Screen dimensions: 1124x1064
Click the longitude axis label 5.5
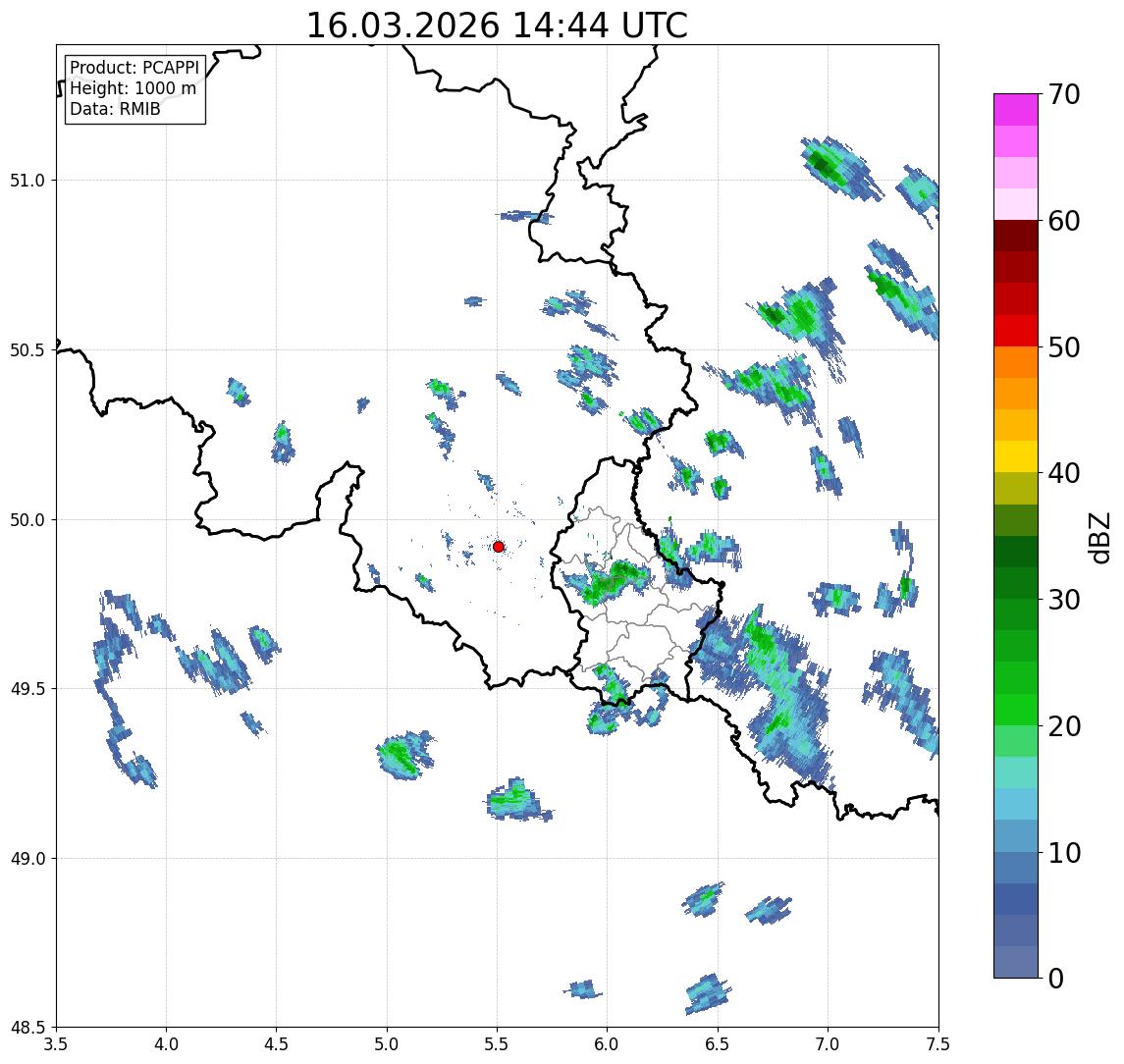pyautogui.click(x=498, y=1044)
